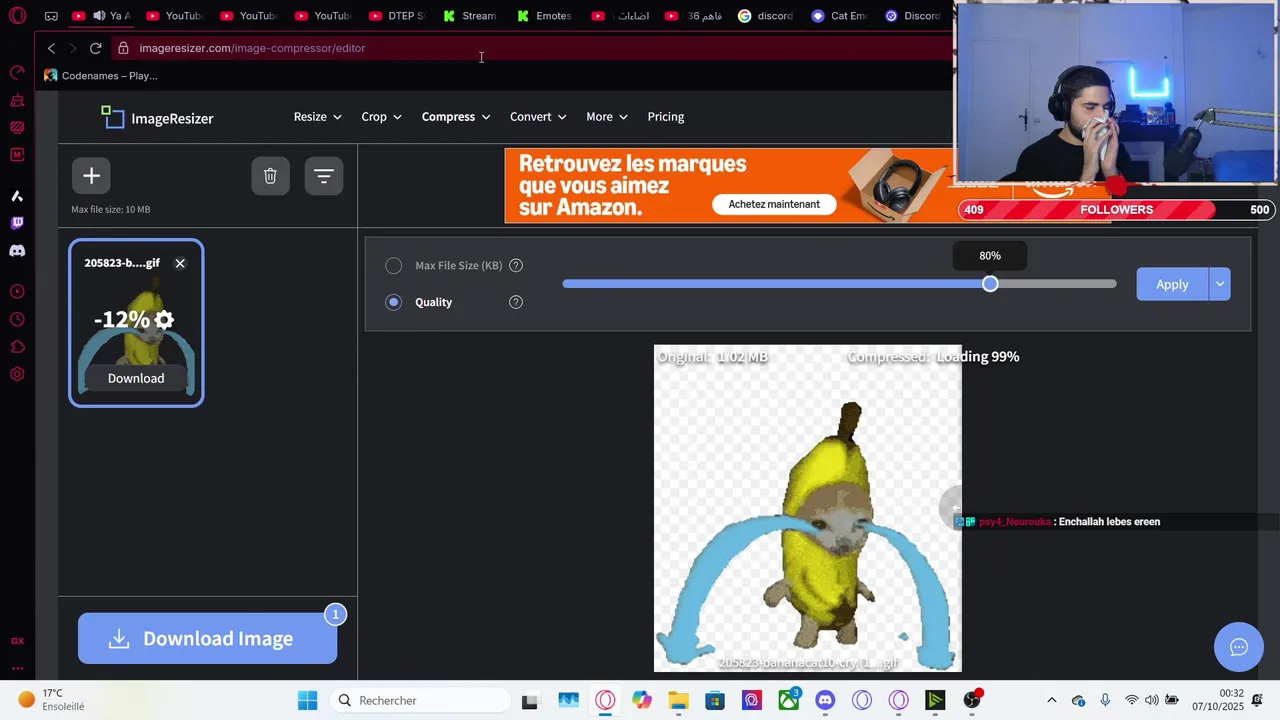
Task: Expand the Convert menu
Action: pos(538,117)
